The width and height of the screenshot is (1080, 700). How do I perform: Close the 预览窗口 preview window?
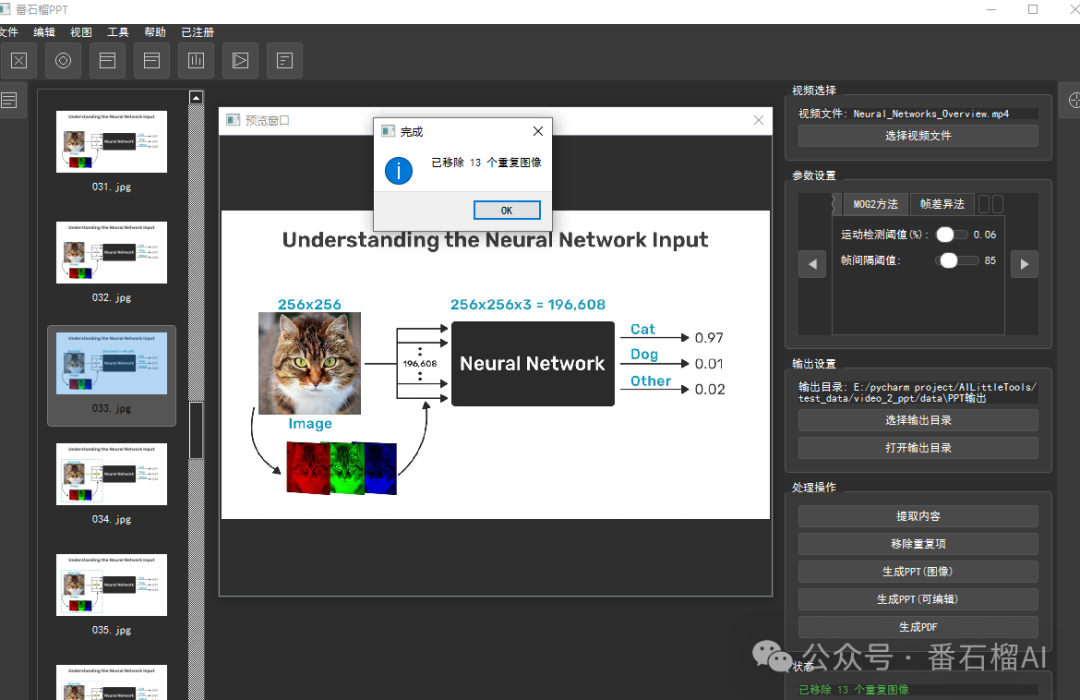point(758,120)
